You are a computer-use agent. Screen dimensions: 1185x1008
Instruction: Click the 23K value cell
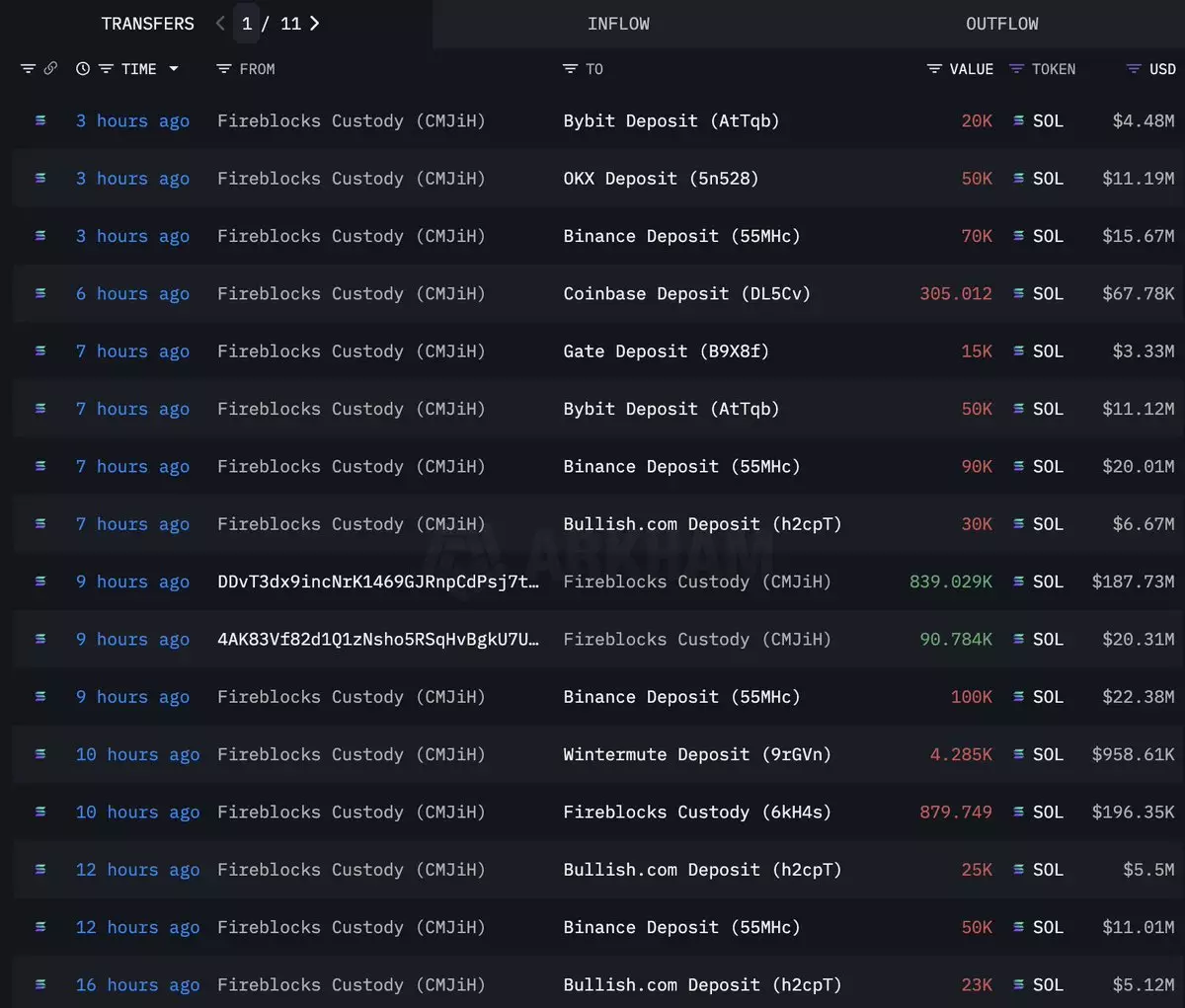coord(977,984)
